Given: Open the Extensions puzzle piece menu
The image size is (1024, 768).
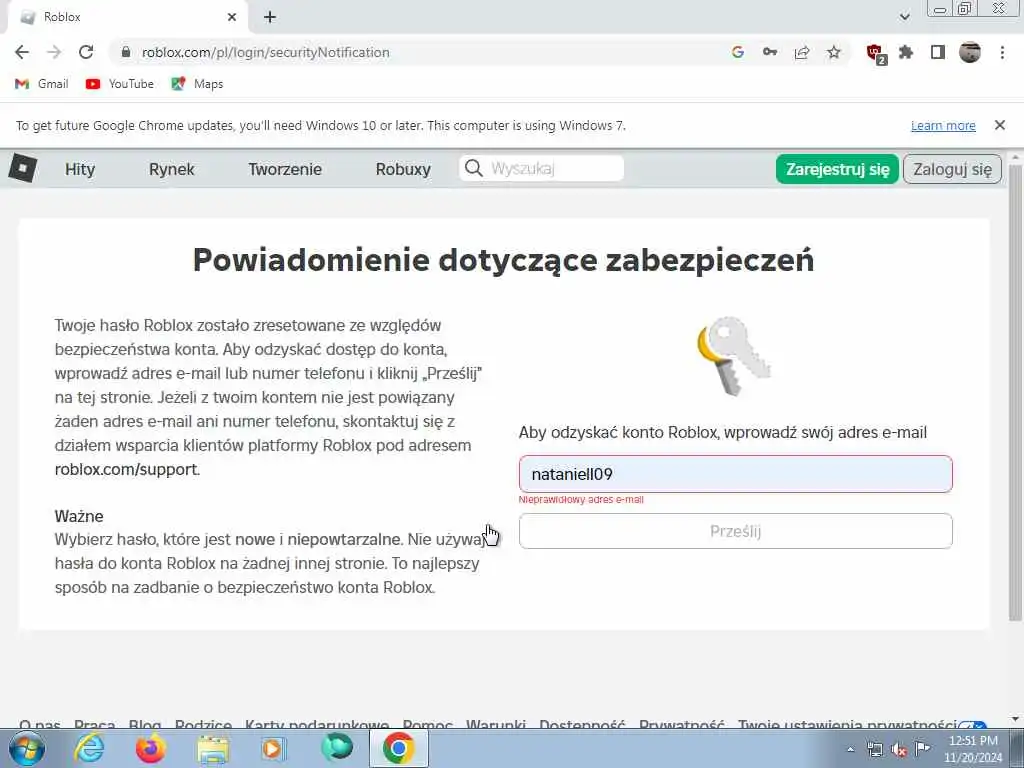Looking at the screenshot, I should (906, 52).
